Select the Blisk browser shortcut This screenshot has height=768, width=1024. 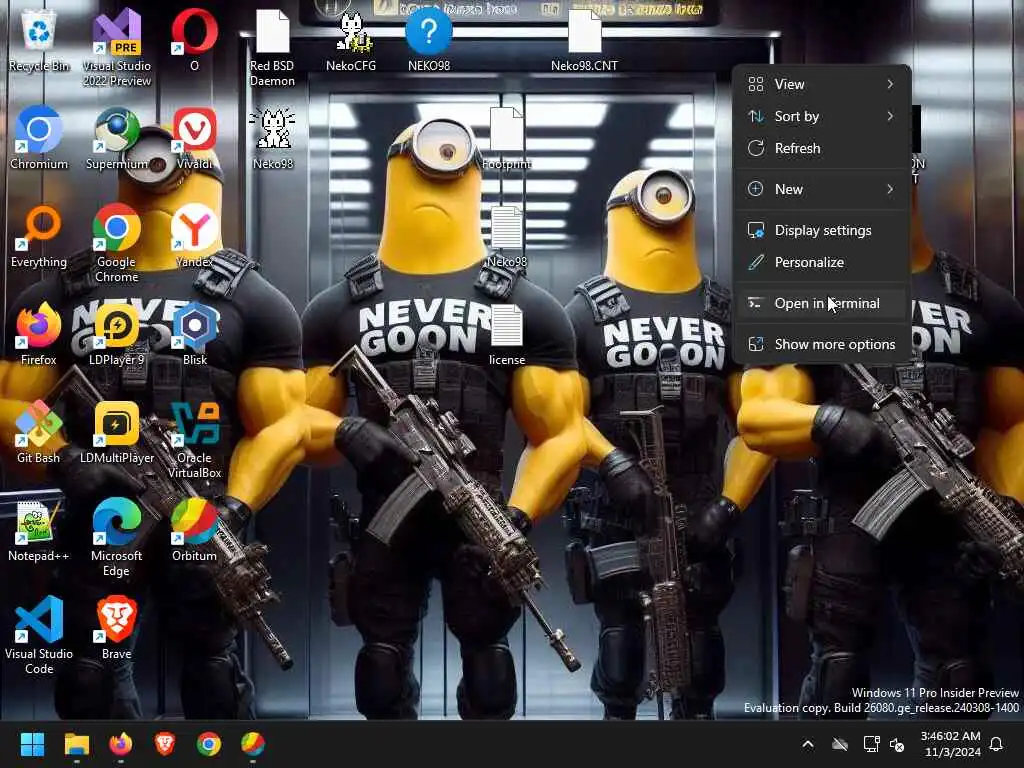click(195, 334)
